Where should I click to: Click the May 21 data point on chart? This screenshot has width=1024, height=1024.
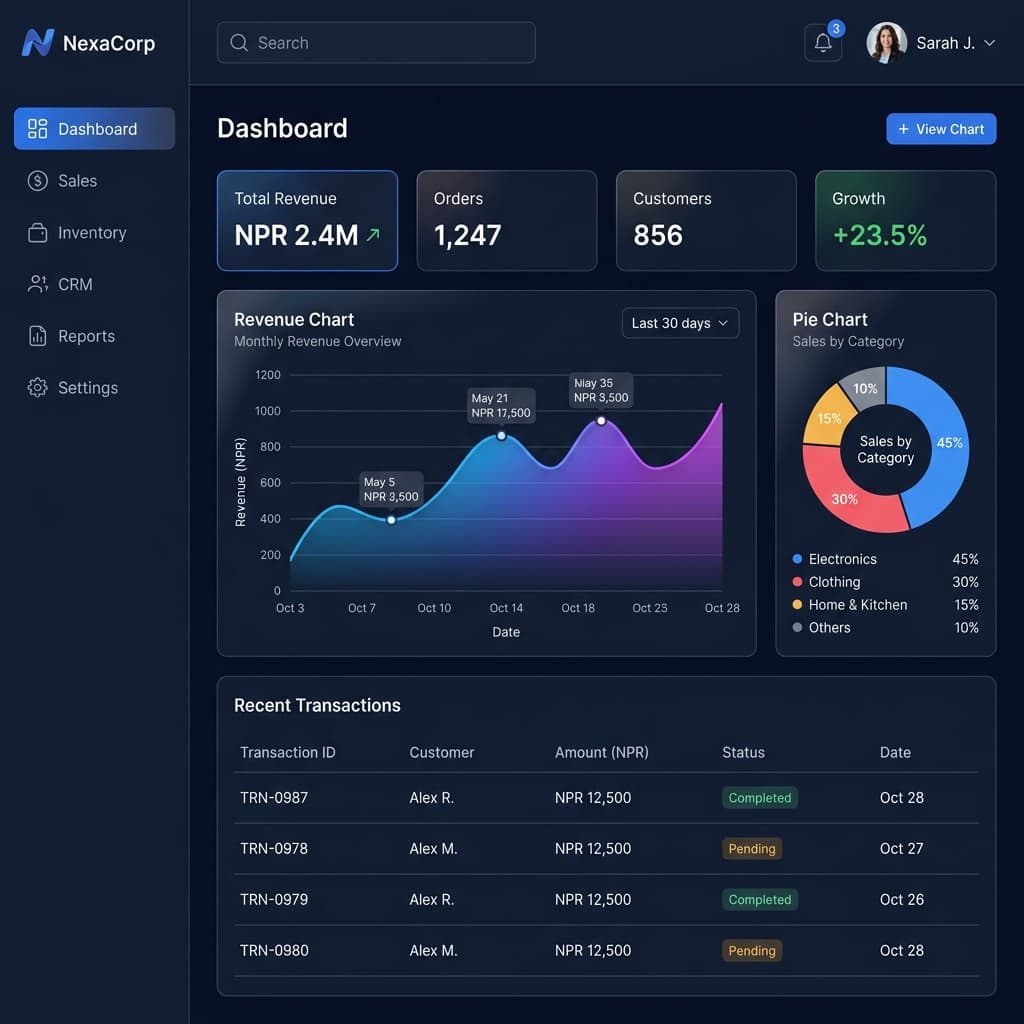[501, 436]
